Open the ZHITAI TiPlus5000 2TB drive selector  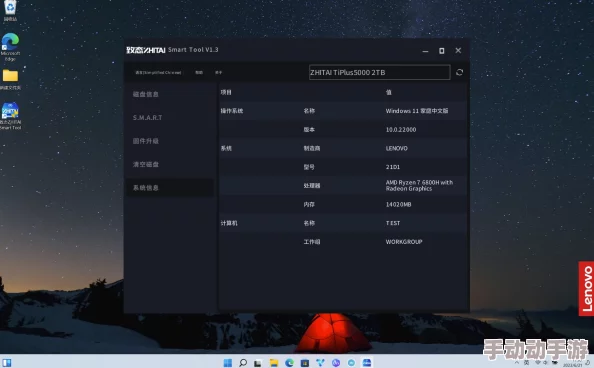[x=380, y=72]
